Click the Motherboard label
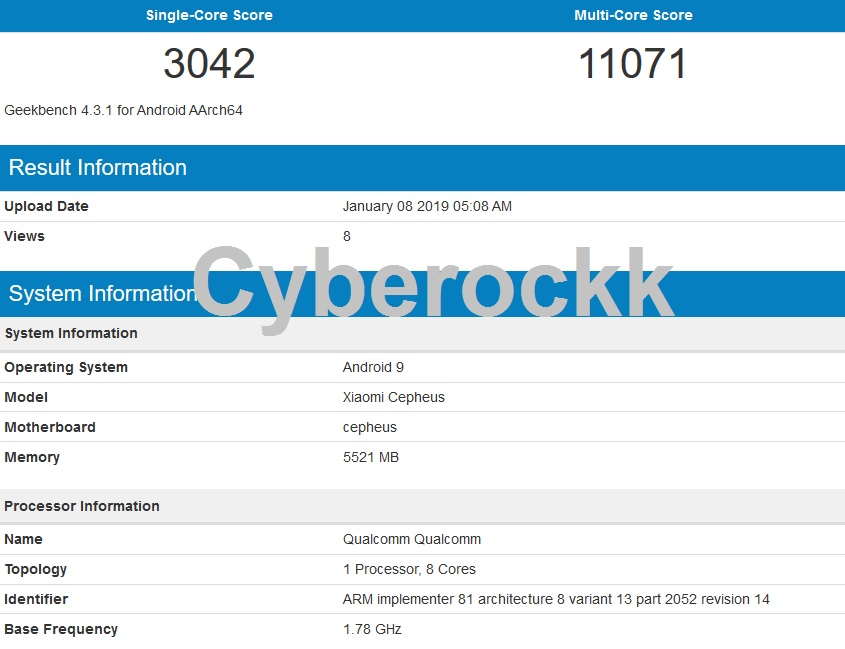Screen dimensions: 845x649 (x=50, y=427)
